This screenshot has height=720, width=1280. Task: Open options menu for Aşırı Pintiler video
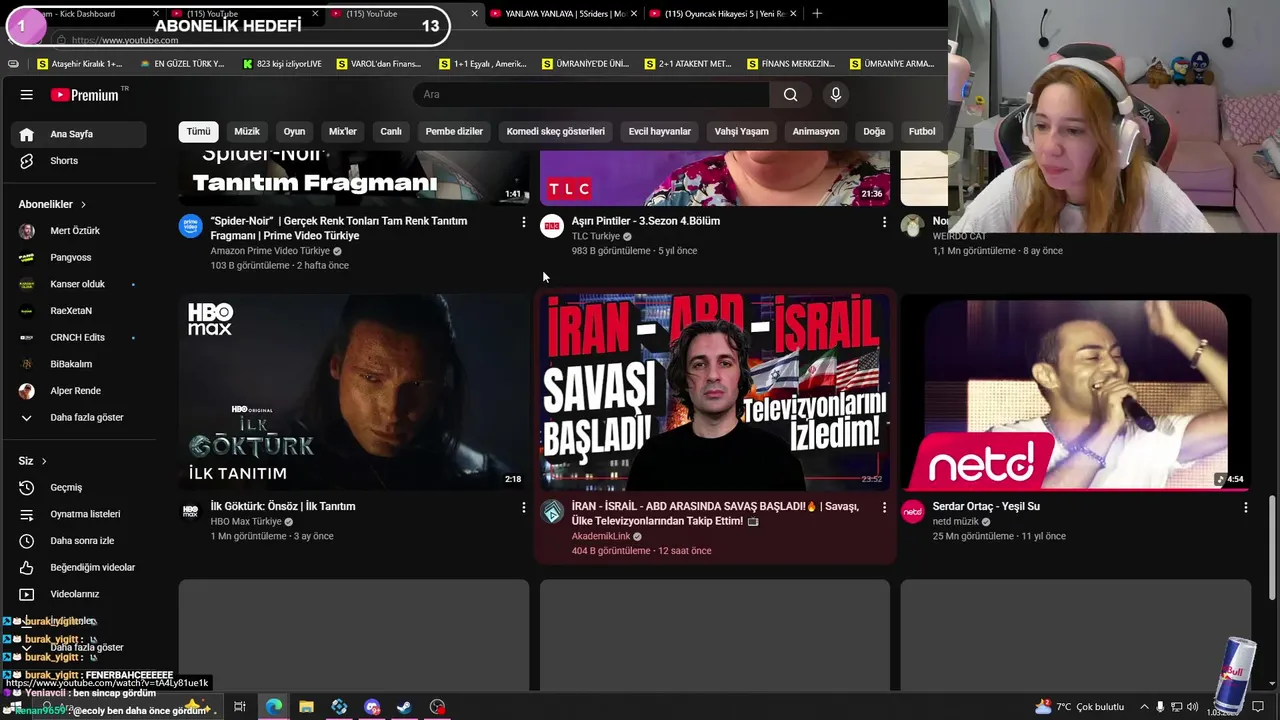[x=884, y=222]
